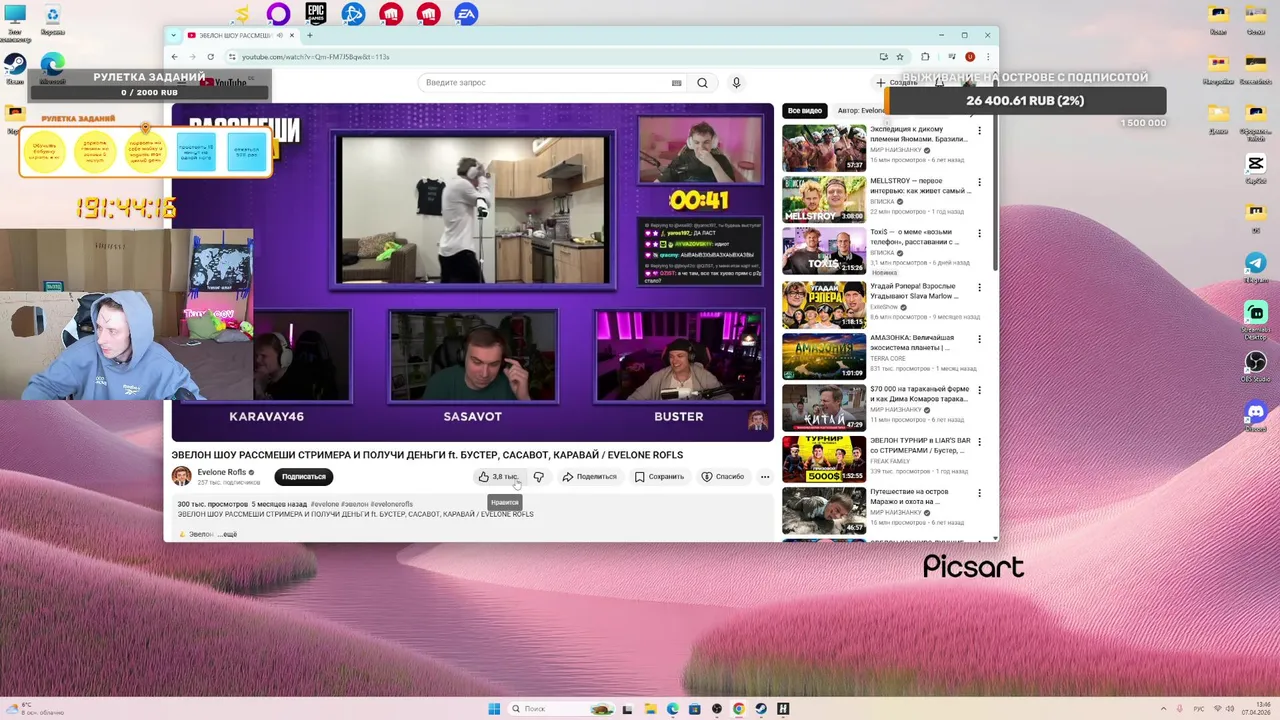Select the Автор: Evelone filter chip
This screenshot has height=720, width=1280.
[x=860, y=111]
